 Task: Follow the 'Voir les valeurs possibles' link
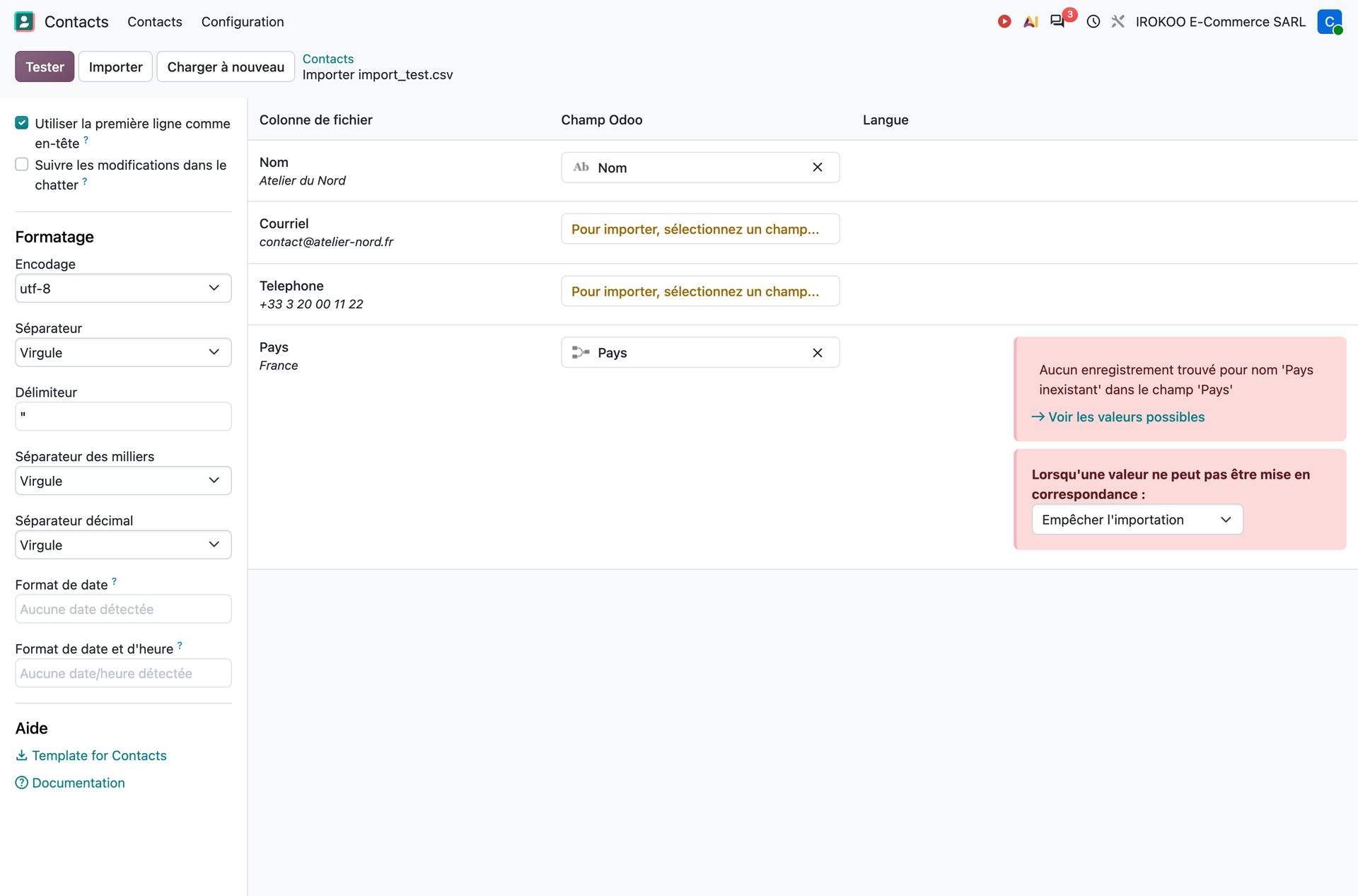tap(1118, 417)
